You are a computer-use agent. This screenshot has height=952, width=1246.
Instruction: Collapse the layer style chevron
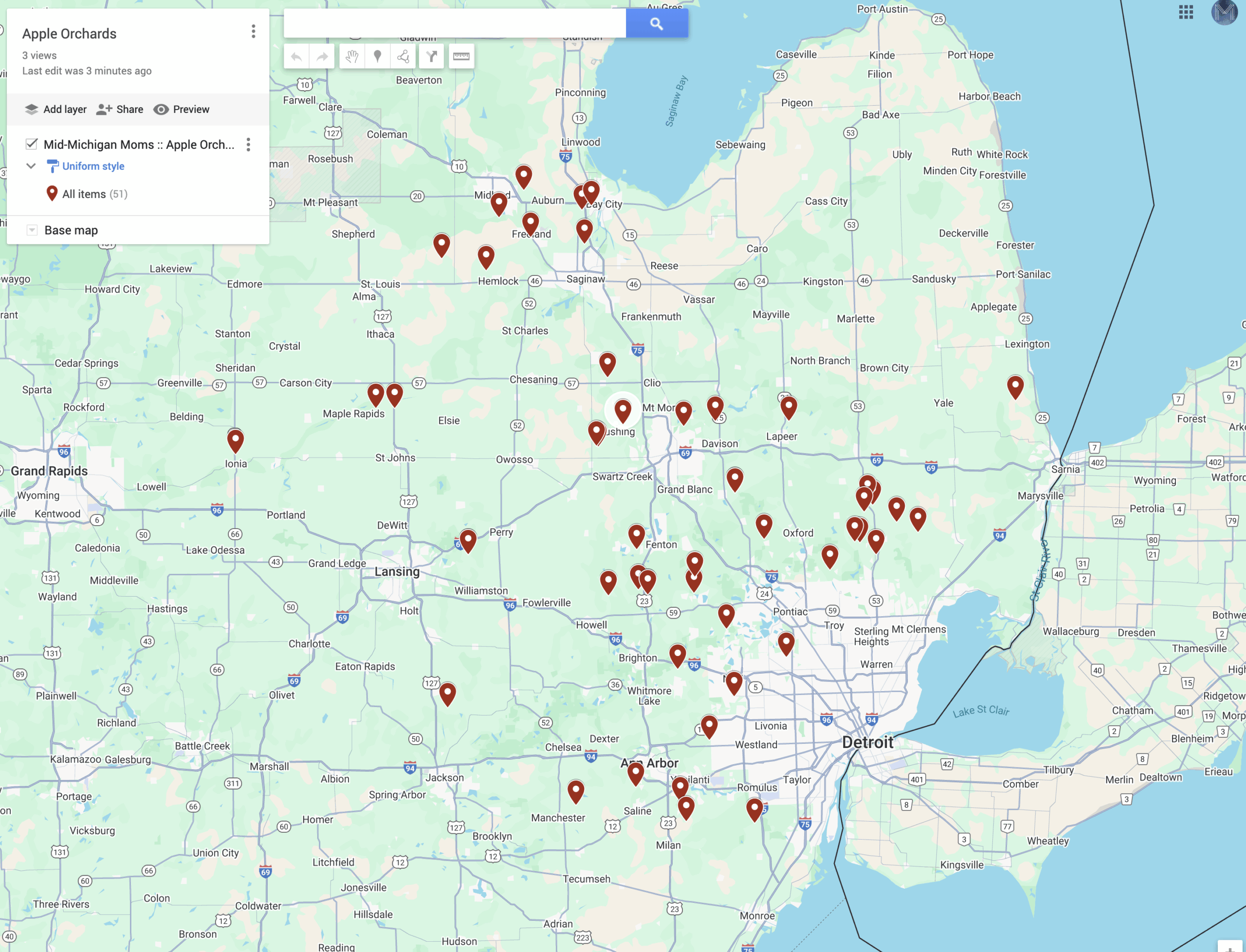31,166
